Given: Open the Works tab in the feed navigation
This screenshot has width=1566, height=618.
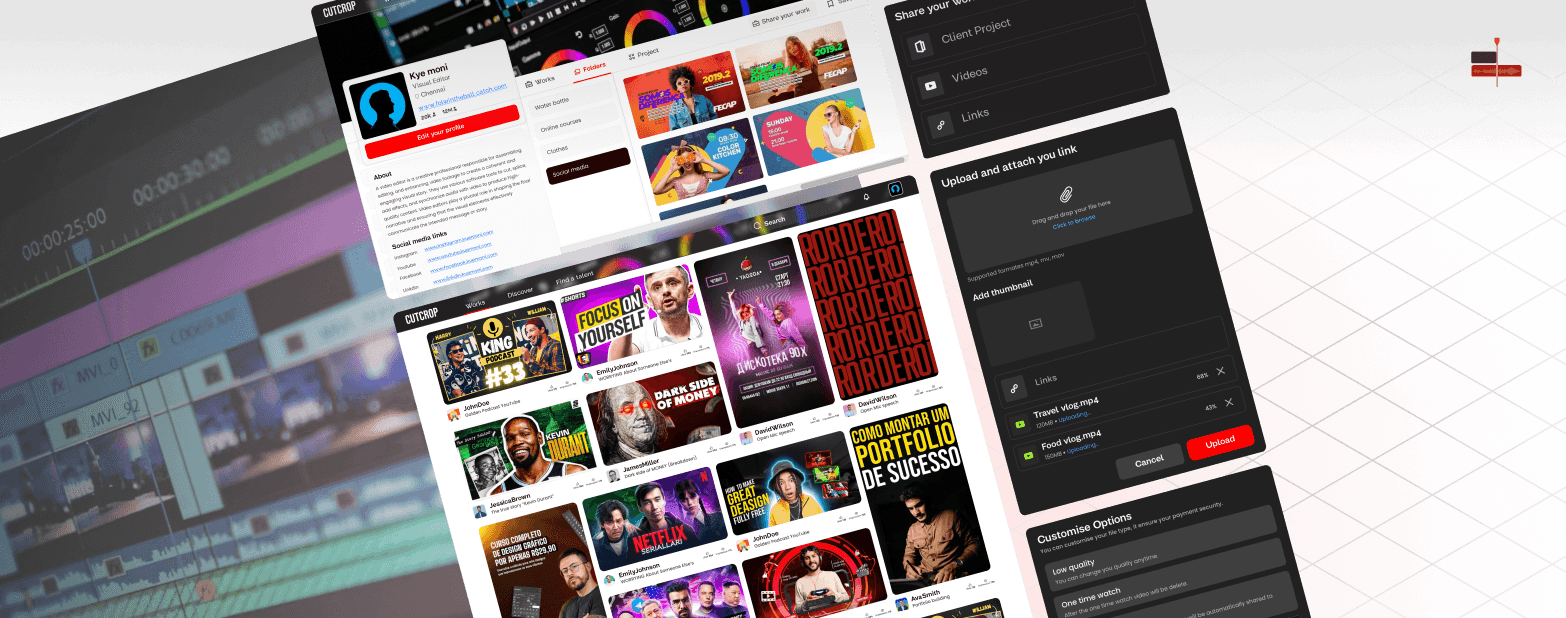Looking at the screenshot, I should pos(475,303).
